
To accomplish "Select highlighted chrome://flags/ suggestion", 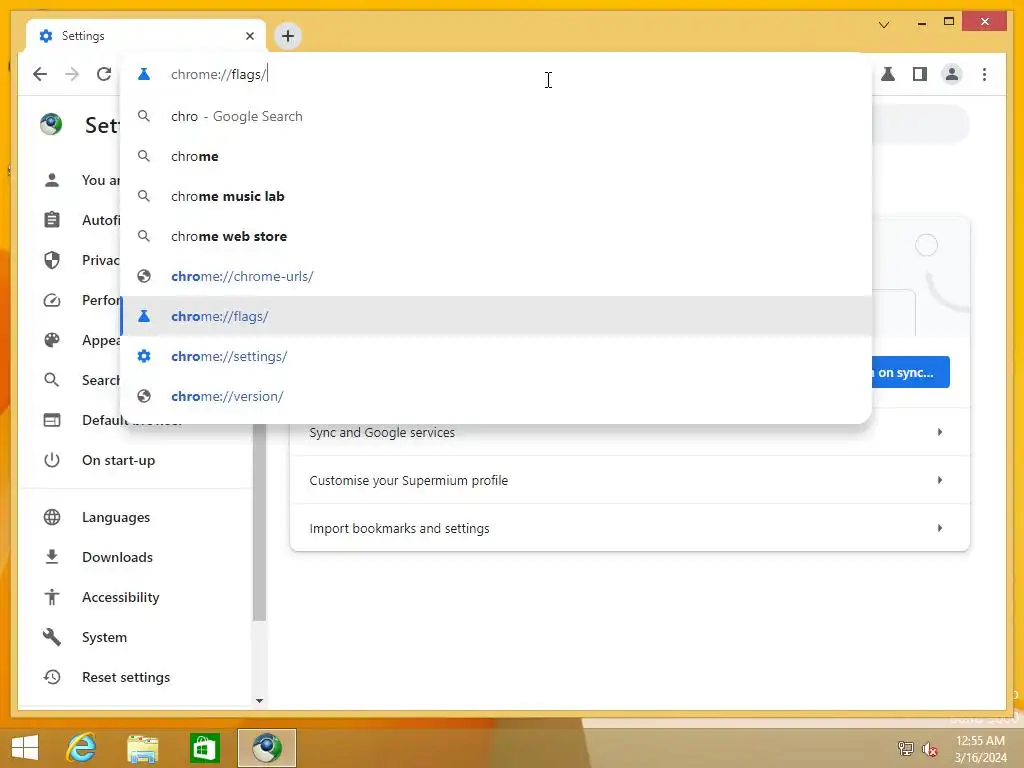I will [496, 316].
